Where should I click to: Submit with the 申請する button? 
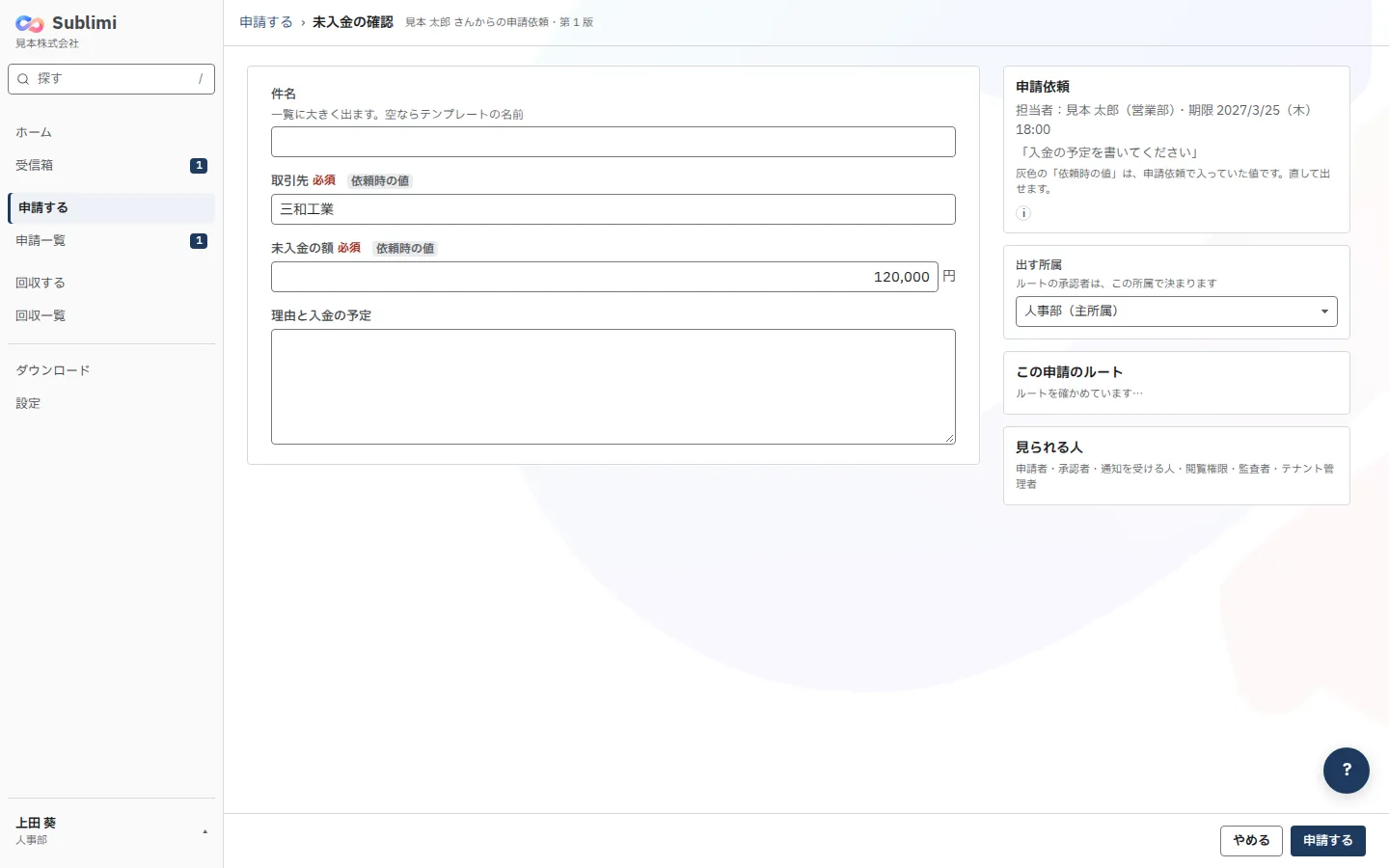click(x=1328, y=841)
